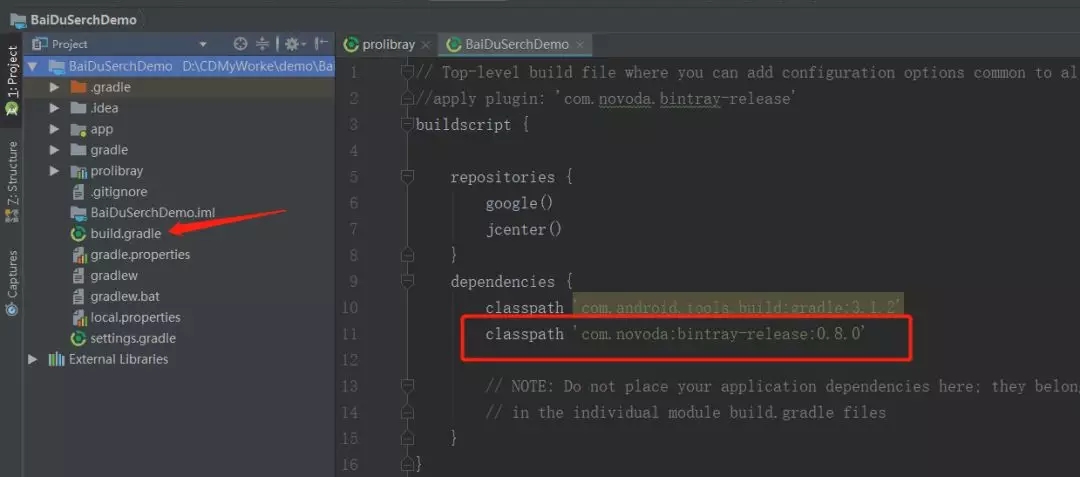Close the prolibray editor tab
Viewport: 1080px width, 477px height.
pyautogui.click(x=426, y=45)
